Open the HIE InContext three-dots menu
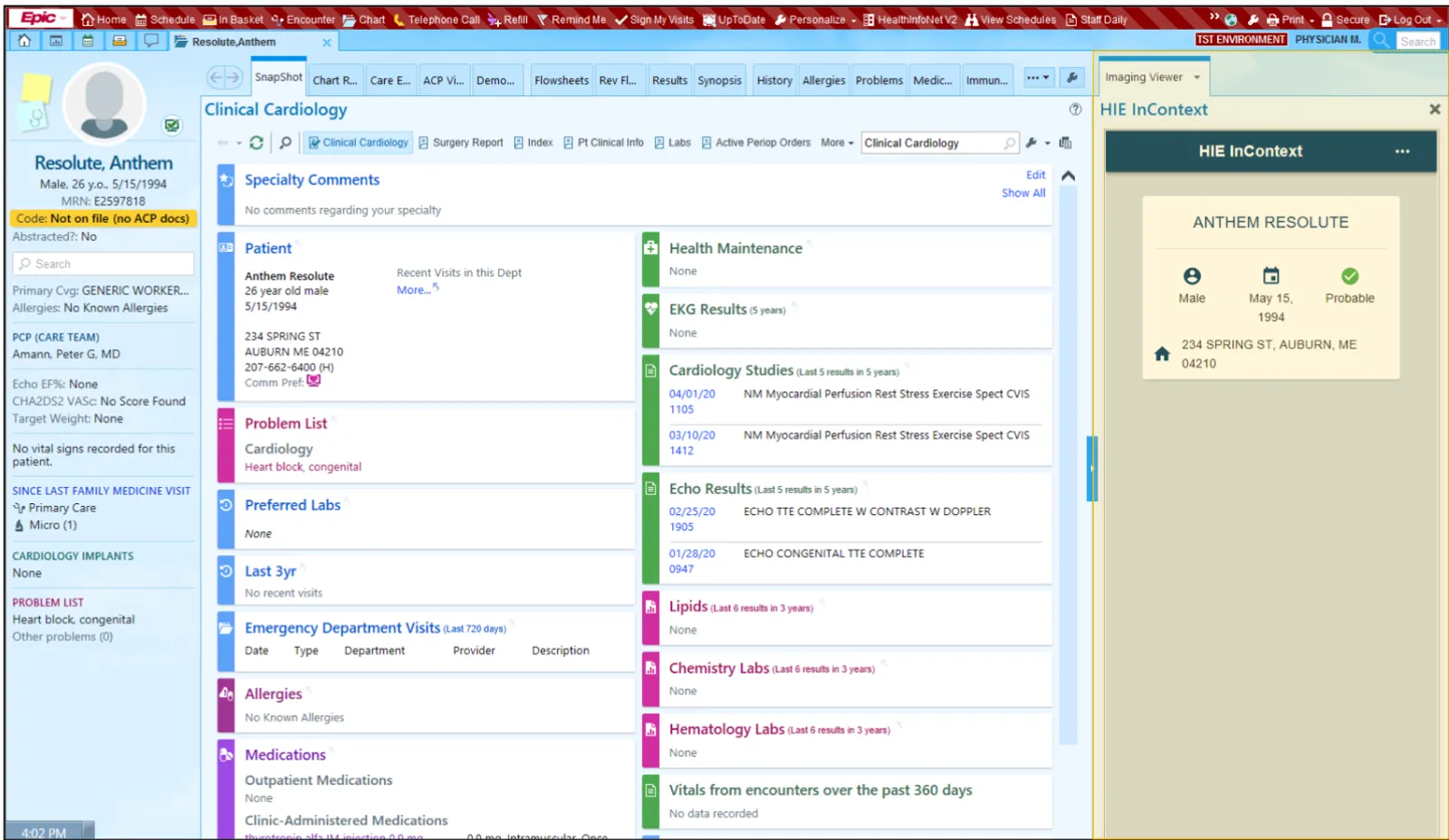Image resolution: width=1449 pixels, height=840 pixels. 1402,151
